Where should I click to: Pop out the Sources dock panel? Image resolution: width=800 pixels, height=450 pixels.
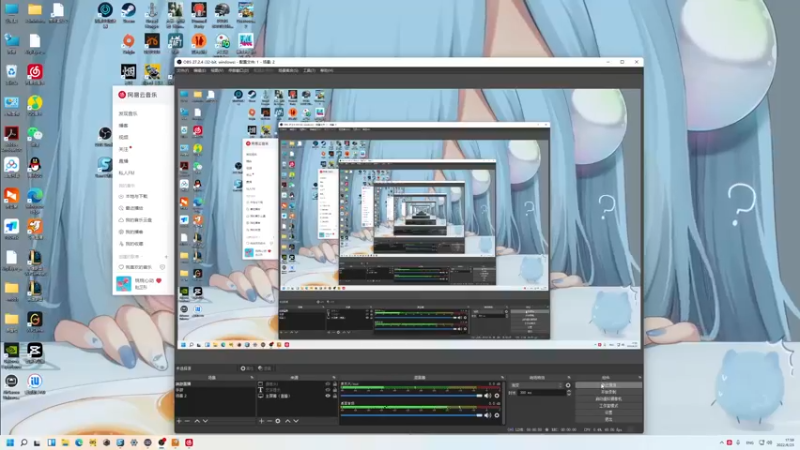coord(334,378)
